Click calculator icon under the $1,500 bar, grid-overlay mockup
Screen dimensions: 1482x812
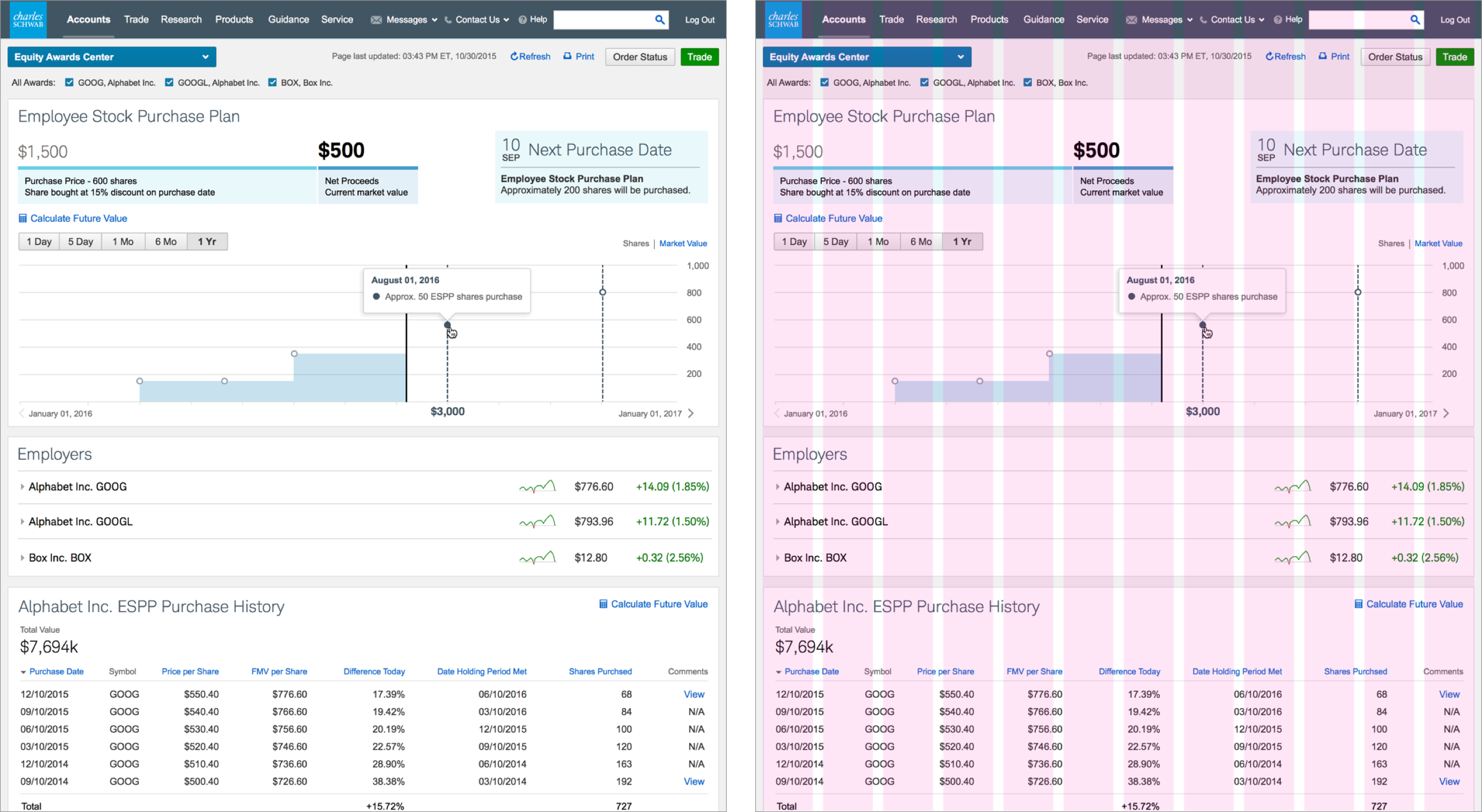(778, 218)
